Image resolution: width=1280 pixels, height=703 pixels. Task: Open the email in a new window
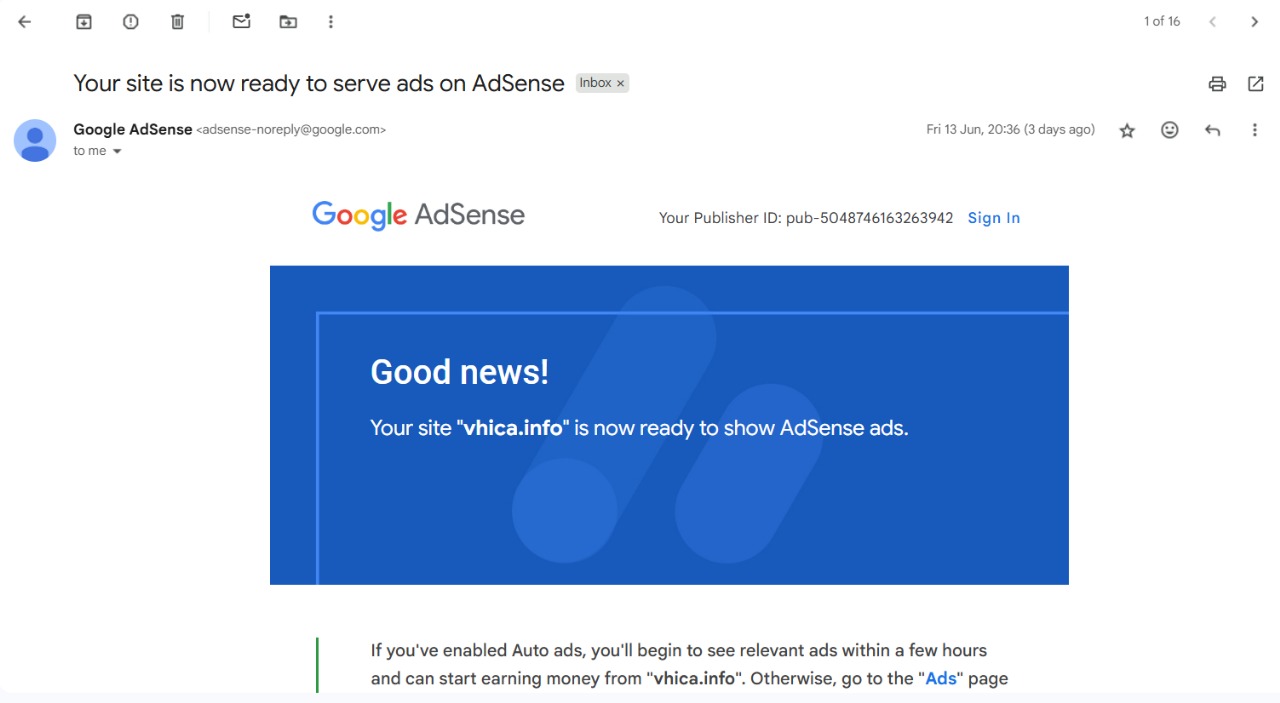pyautogui.click(x=1256, y=84)
